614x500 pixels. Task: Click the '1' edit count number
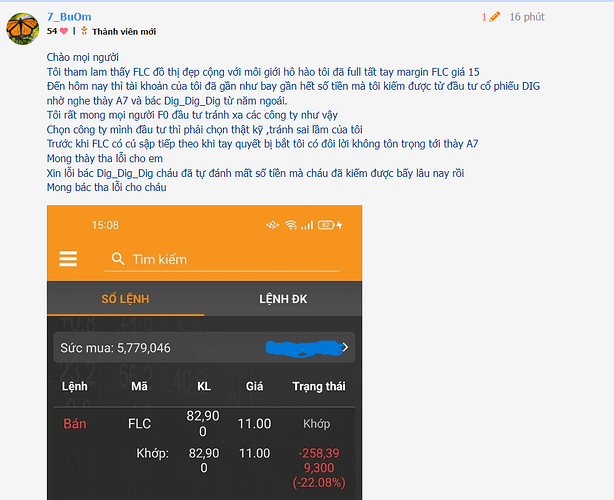484,17
